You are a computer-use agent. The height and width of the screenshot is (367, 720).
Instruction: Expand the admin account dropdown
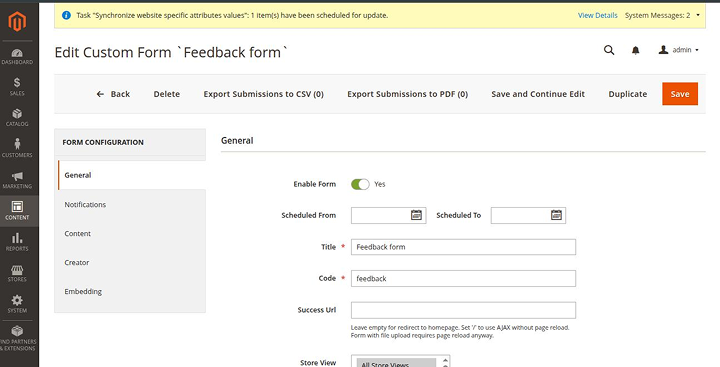[679, 50]
